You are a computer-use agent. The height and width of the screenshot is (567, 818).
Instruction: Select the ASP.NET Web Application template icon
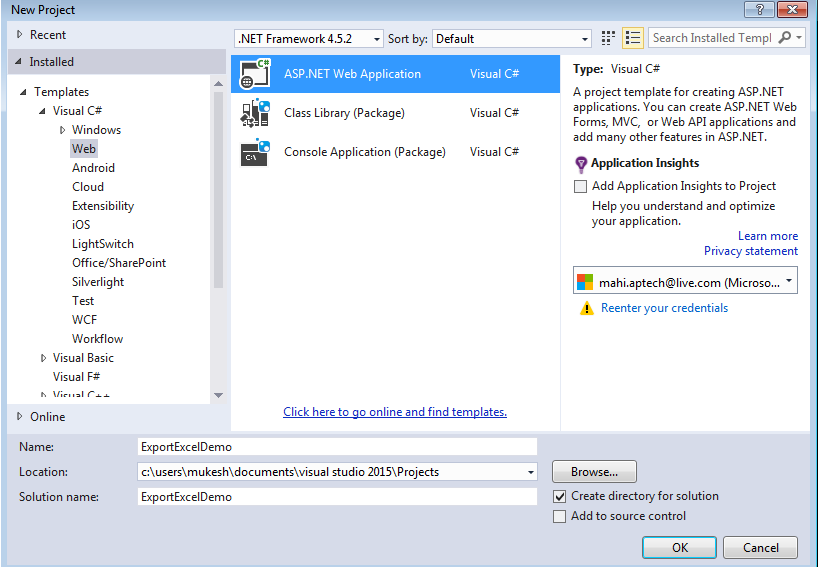pos(255,74)
